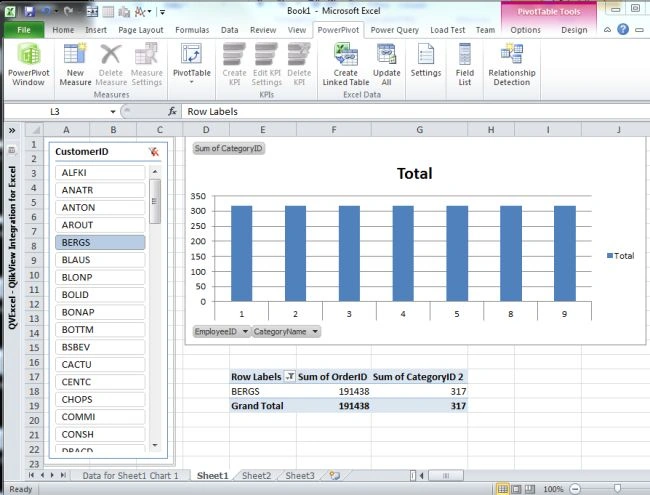Screen dimensions: 650x495
Task: Click the New Measure icon
Action: [75, 64]
